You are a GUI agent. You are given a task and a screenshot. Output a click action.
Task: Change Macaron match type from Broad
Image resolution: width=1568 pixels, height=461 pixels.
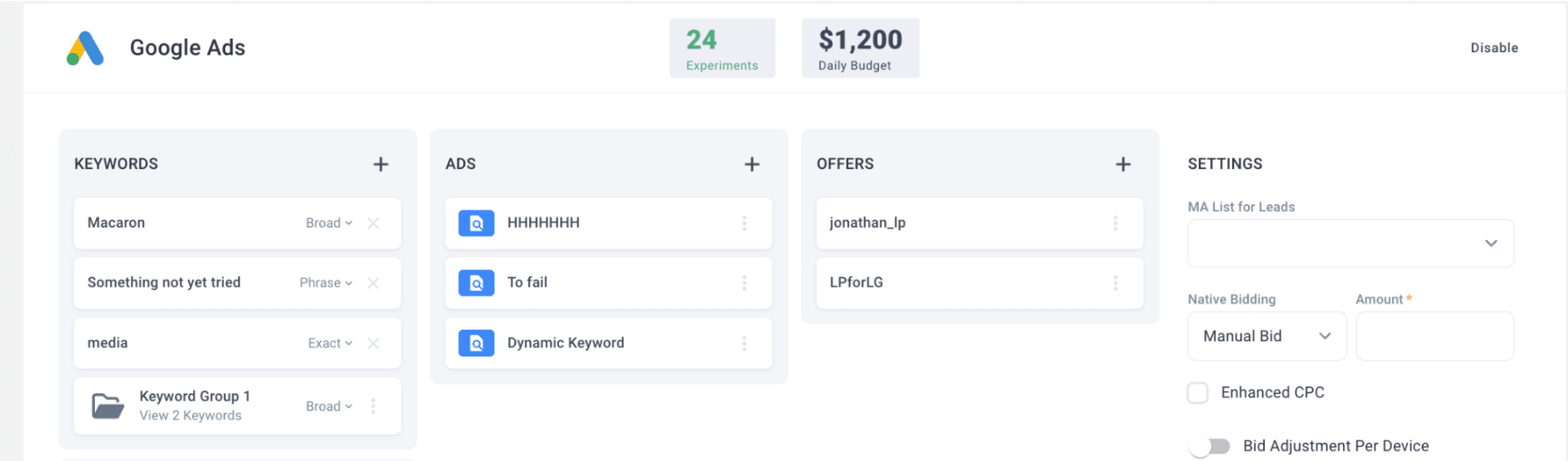click(329, 223)
